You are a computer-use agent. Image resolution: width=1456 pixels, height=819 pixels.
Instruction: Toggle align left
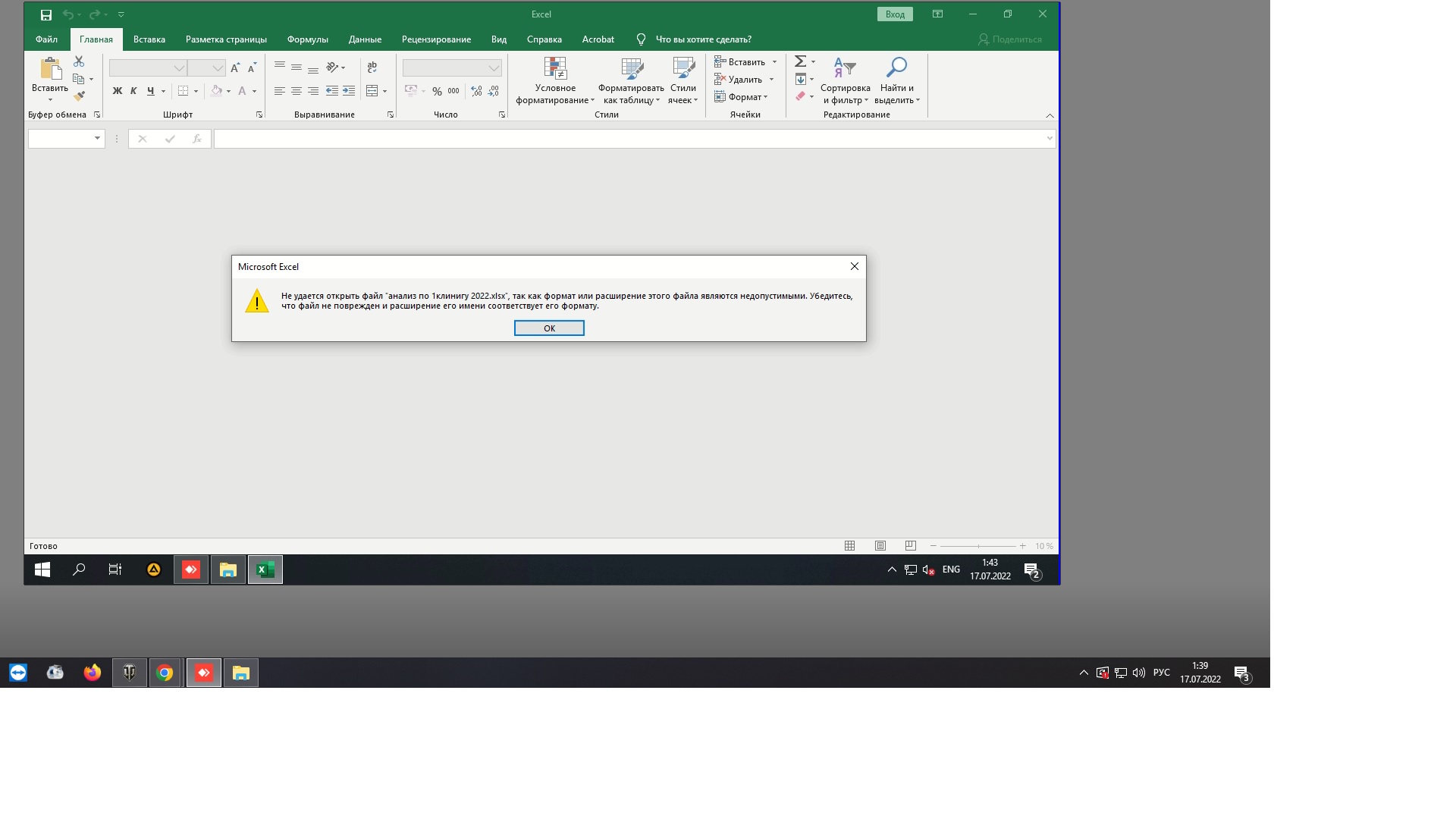pyautogui.click(x=280, y=91)
